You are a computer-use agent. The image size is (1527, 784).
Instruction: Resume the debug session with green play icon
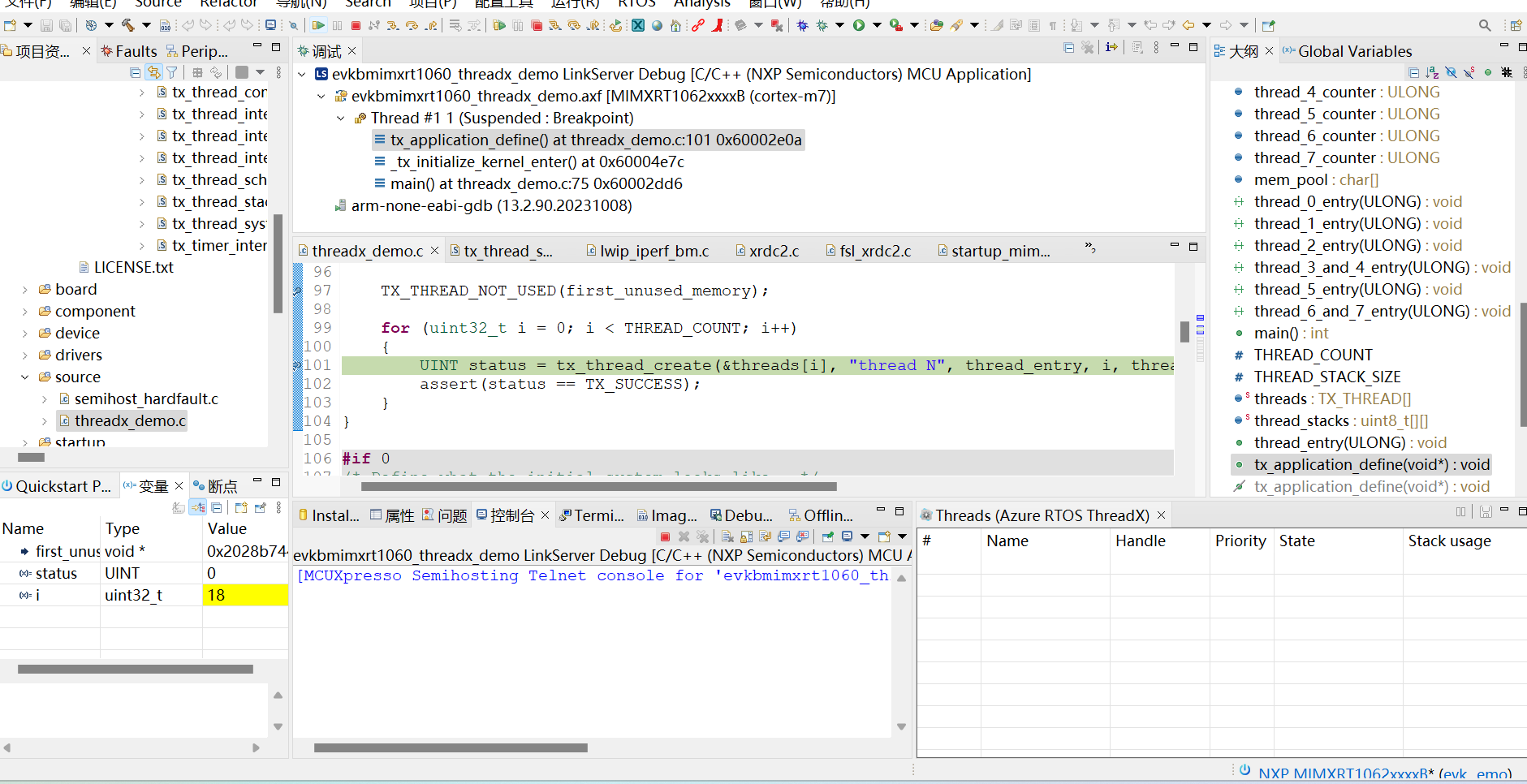pyautogui.click(x=318, y=26)
